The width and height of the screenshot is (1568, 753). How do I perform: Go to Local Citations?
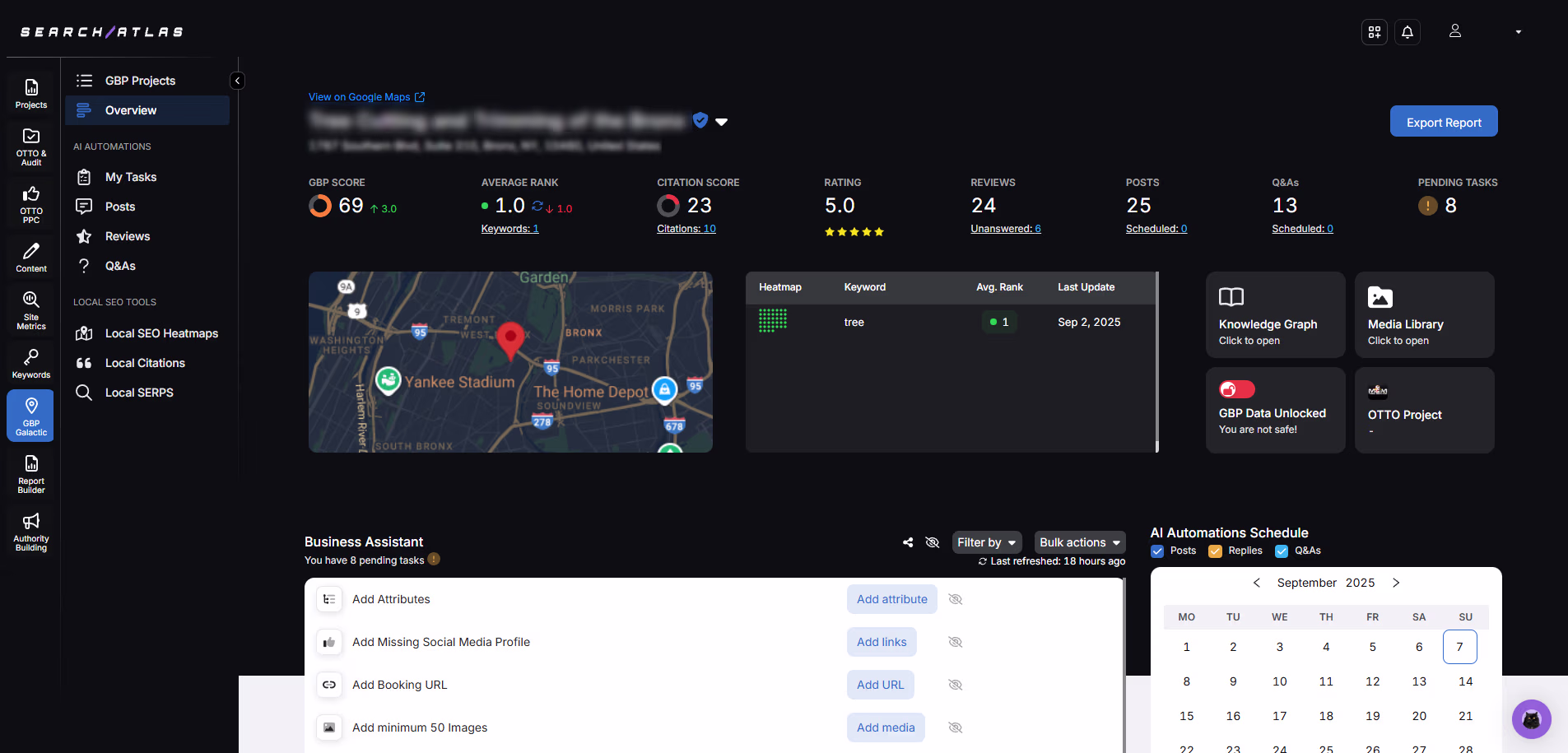coord(145,363)
